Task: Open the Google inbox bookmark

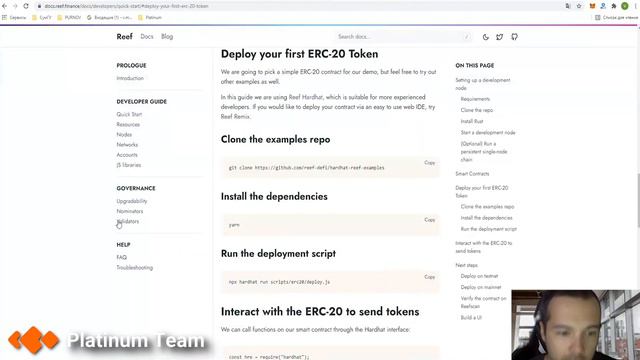Action: (109, 18)
